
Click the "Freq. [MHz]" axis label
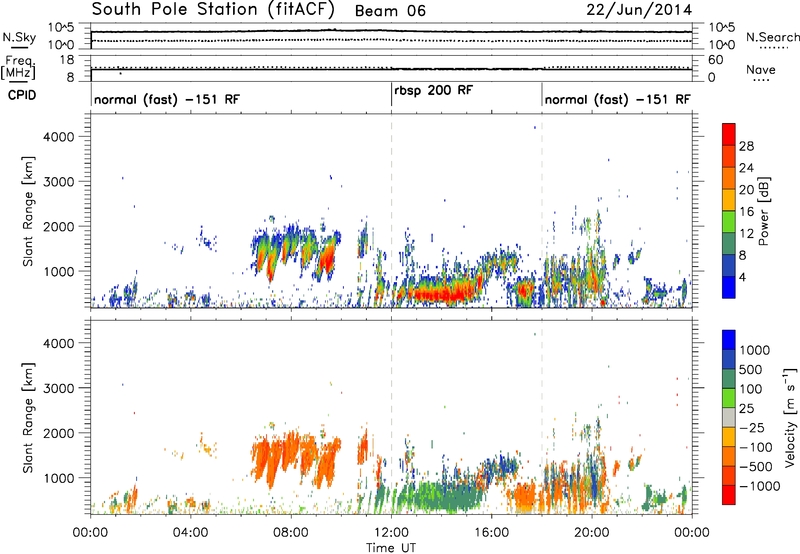pos(18,68)
